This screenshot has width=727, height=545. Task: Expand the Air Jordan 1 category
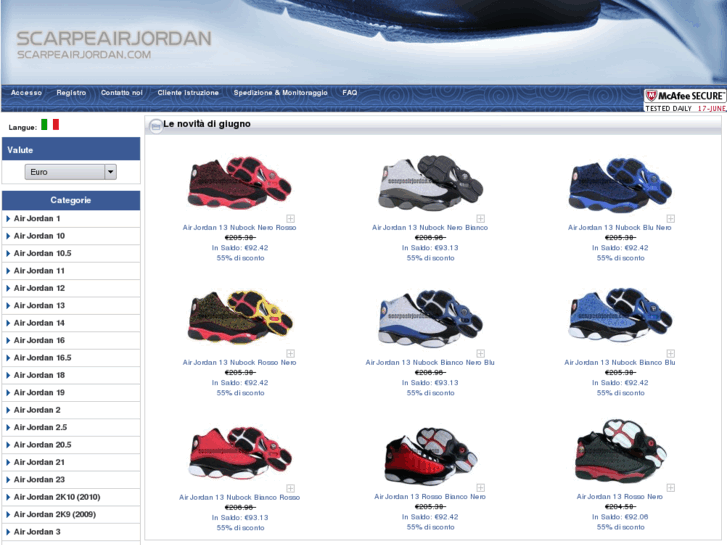[x=71, y=218]
